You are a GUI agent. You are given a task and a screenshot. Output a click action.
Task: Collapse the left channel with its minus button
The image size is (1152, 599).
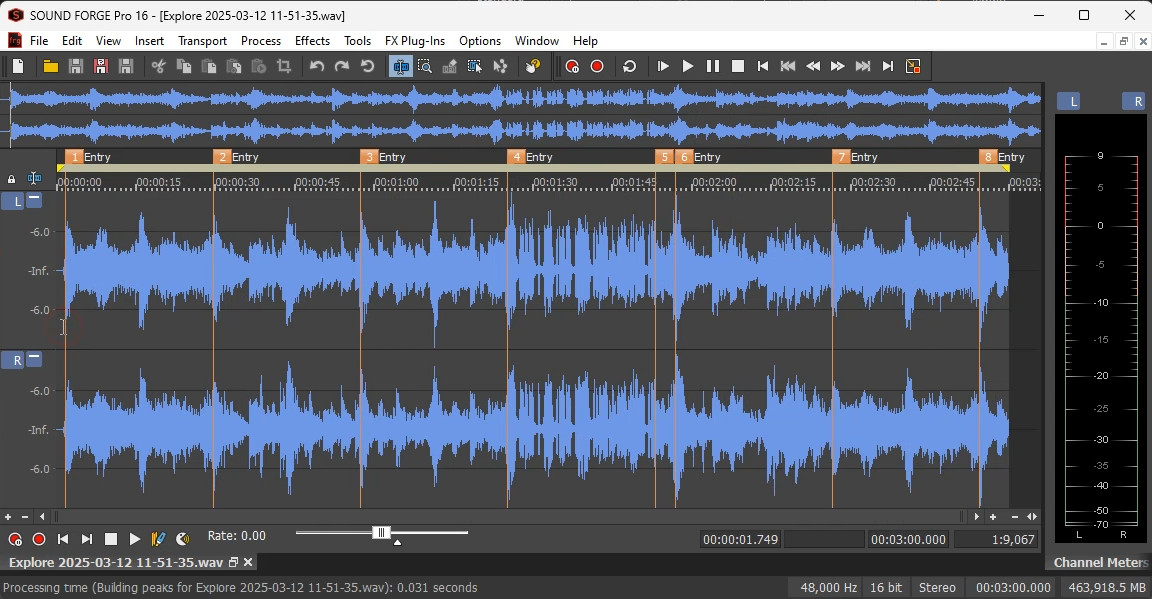click(34, 200)
